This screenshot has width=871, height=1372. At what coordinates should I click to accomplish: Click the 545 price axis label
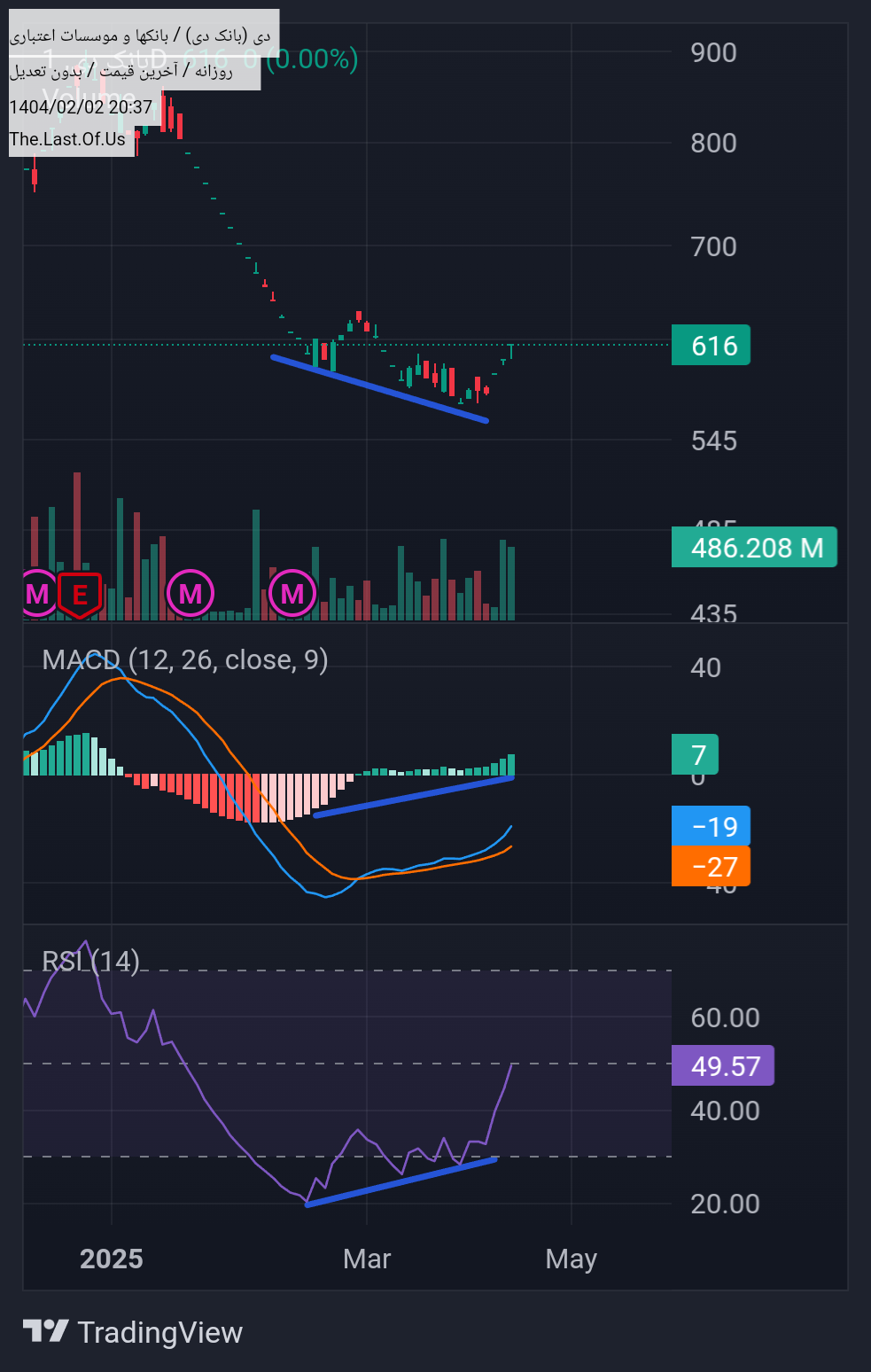[x=713, y=440]
